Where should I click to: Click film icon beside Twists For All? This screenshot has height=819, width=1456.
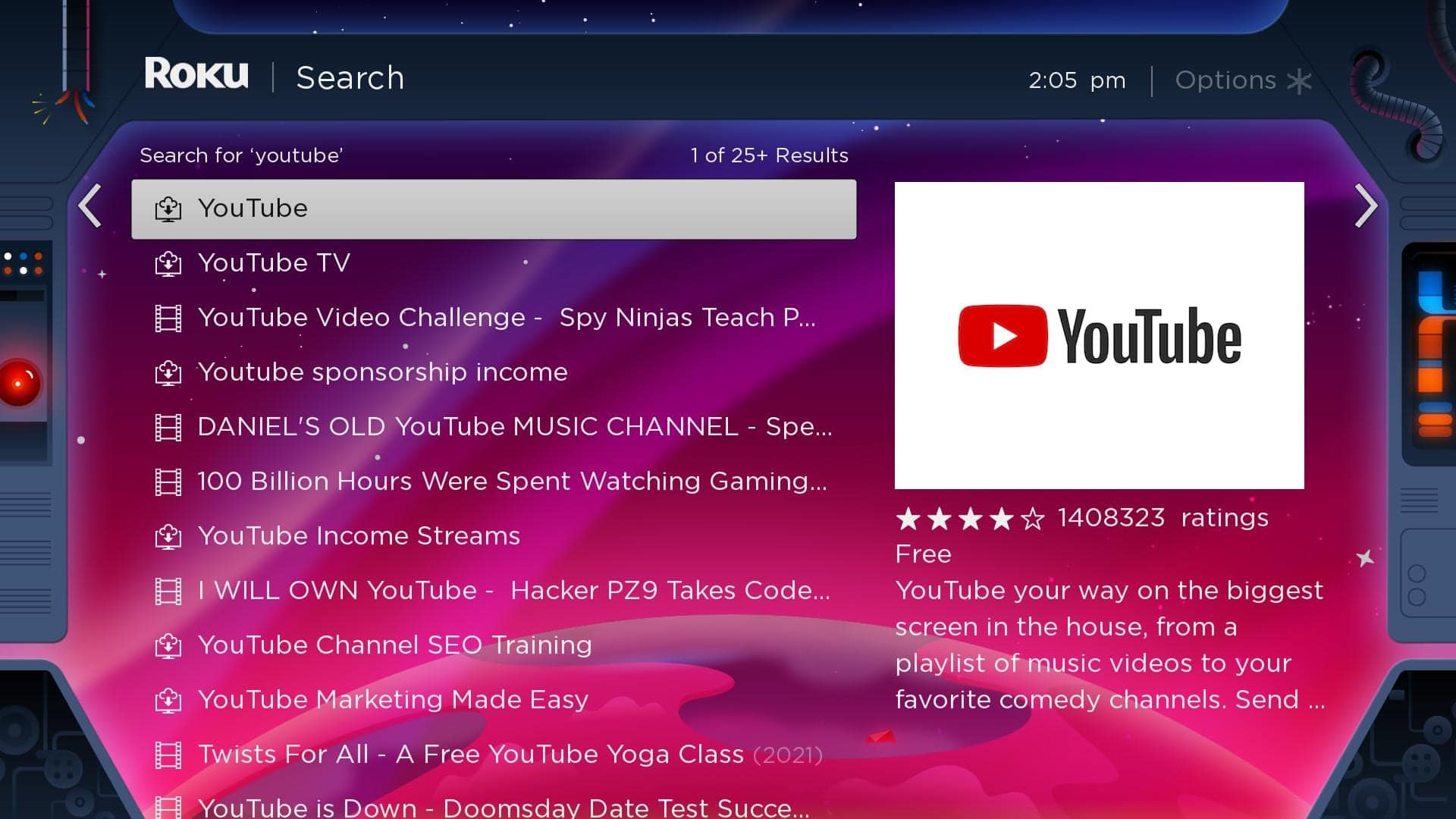(168, 755)
